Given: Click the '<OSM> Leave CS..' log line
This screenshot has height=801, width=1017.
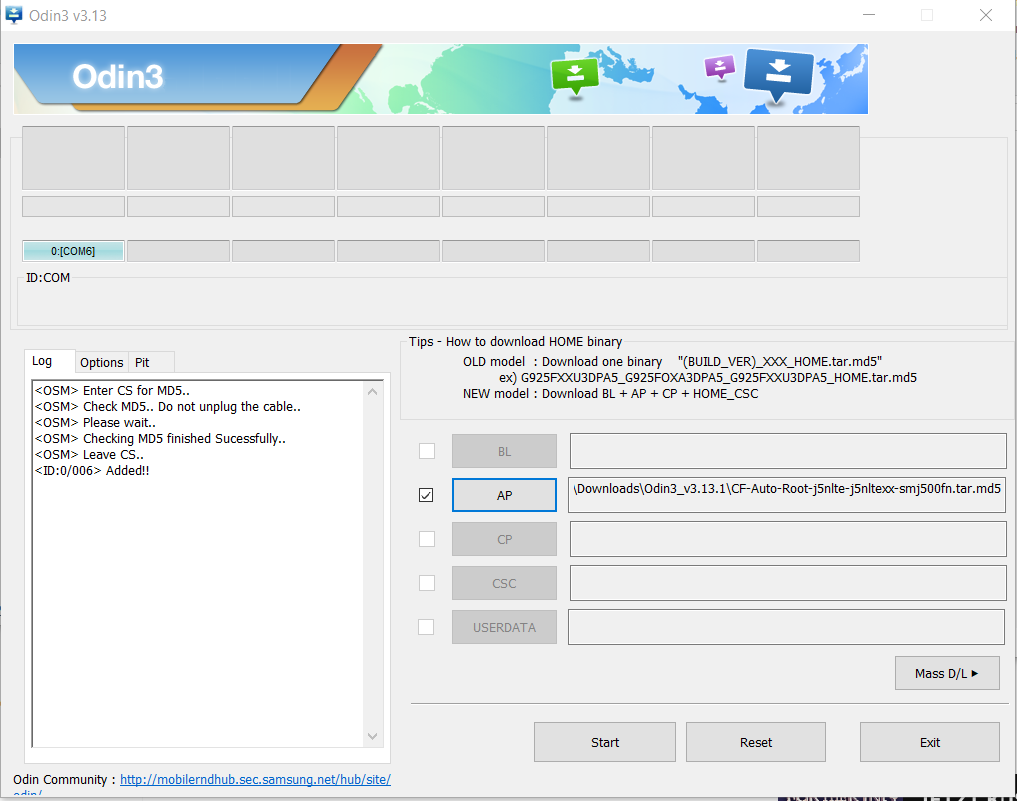Looking at the screenshot, I should (x=89, y=455).
